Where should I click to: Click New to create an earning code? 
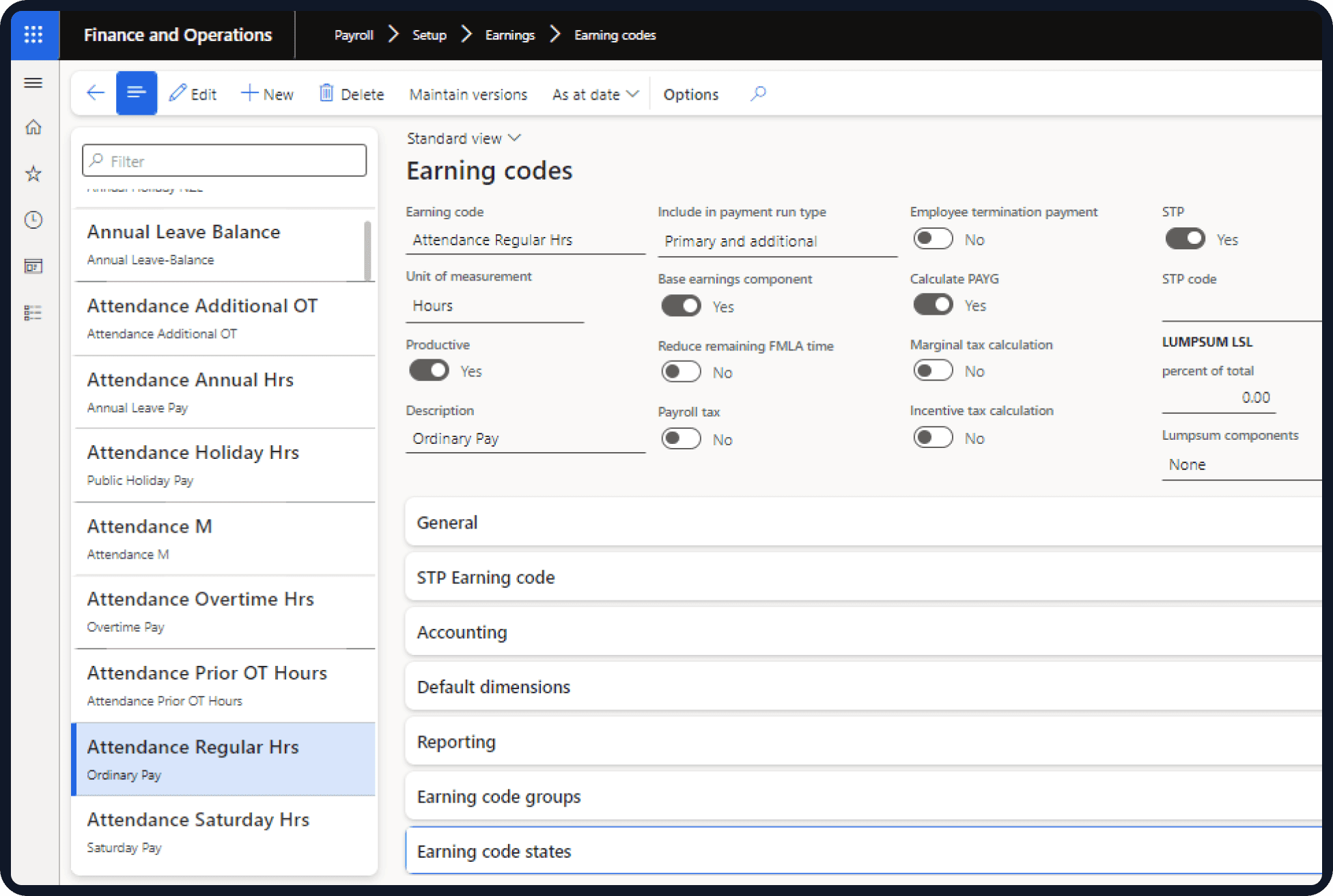pos(268,94)
